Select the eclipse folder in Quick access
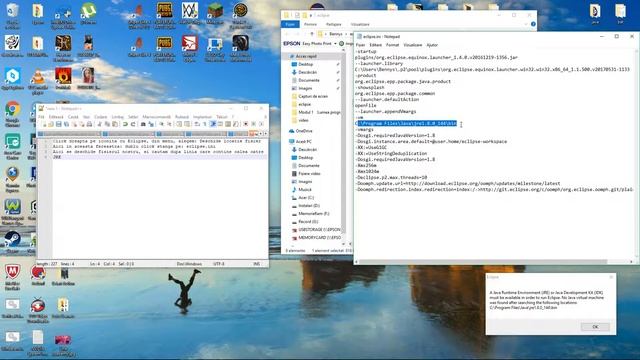 [x=304, y=104]
